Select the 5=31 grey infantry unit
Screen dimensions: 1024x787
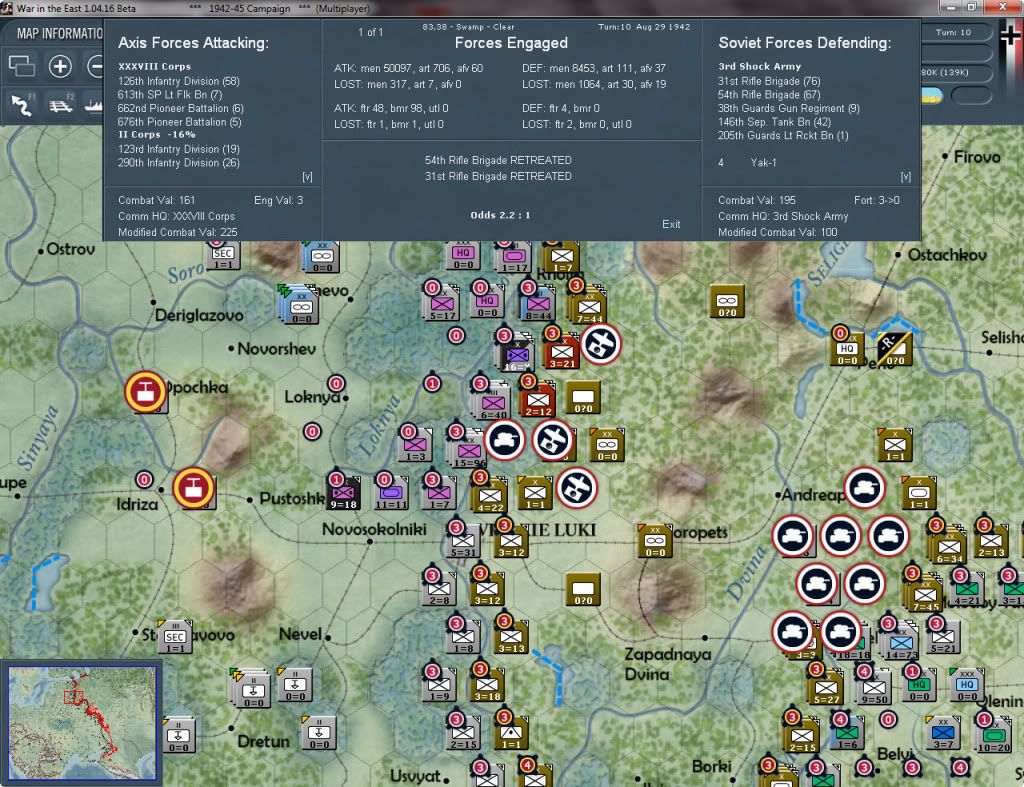(x=463, y=542)
